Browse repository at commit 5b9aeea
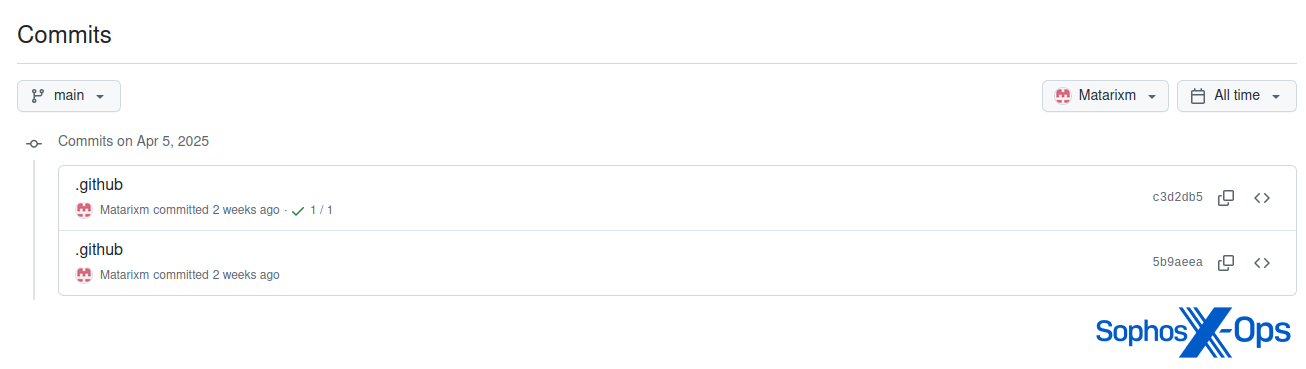 (x=1262, y=263)
